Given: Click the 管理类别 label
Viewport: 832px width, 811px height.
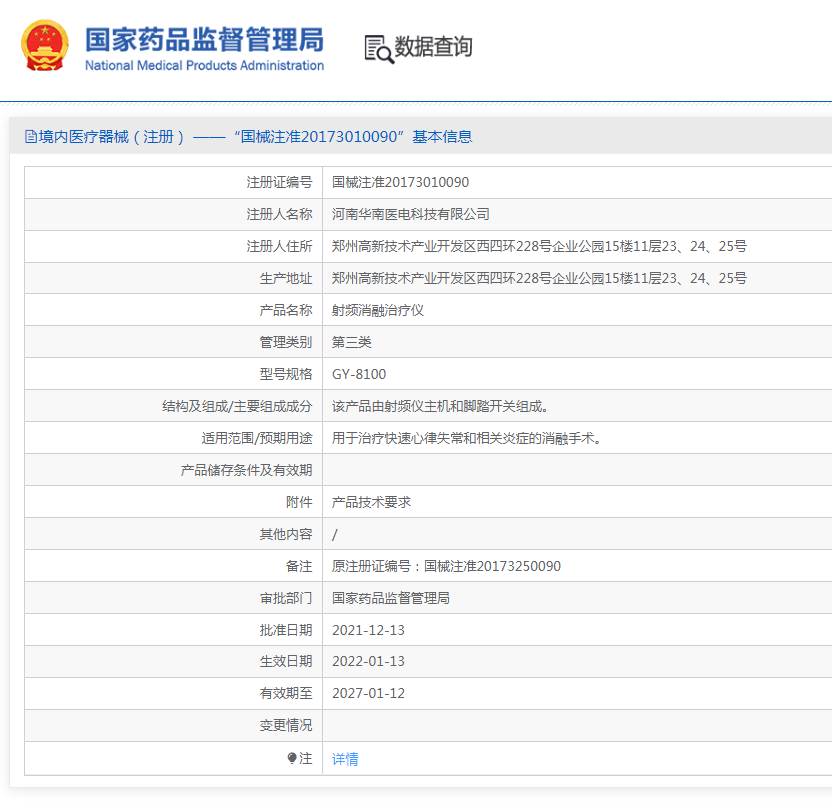Looking at the screenshot, I should click(285, 342).
